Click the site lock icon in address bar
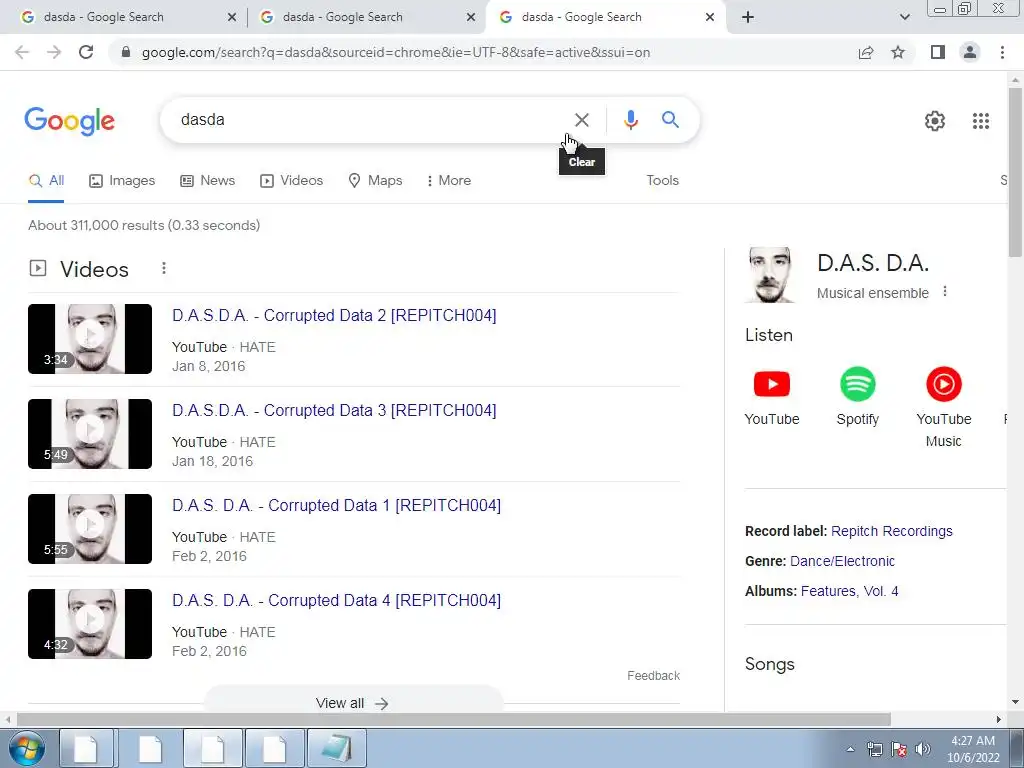Viewport: 1024px width, 768px height. coord(126,52)
